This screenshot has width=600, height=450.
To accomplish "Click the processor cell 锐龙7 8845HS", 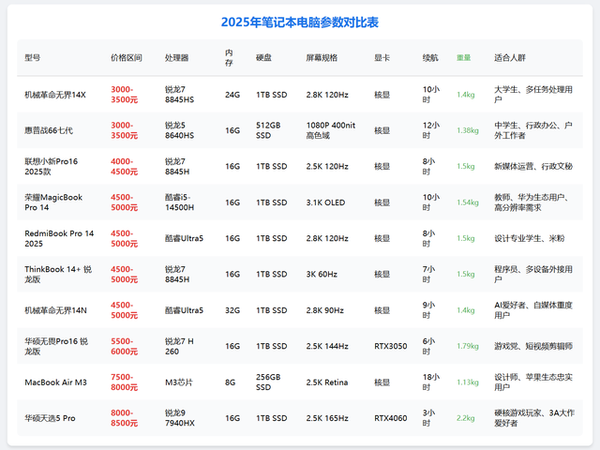I will (x=179, y=95).
